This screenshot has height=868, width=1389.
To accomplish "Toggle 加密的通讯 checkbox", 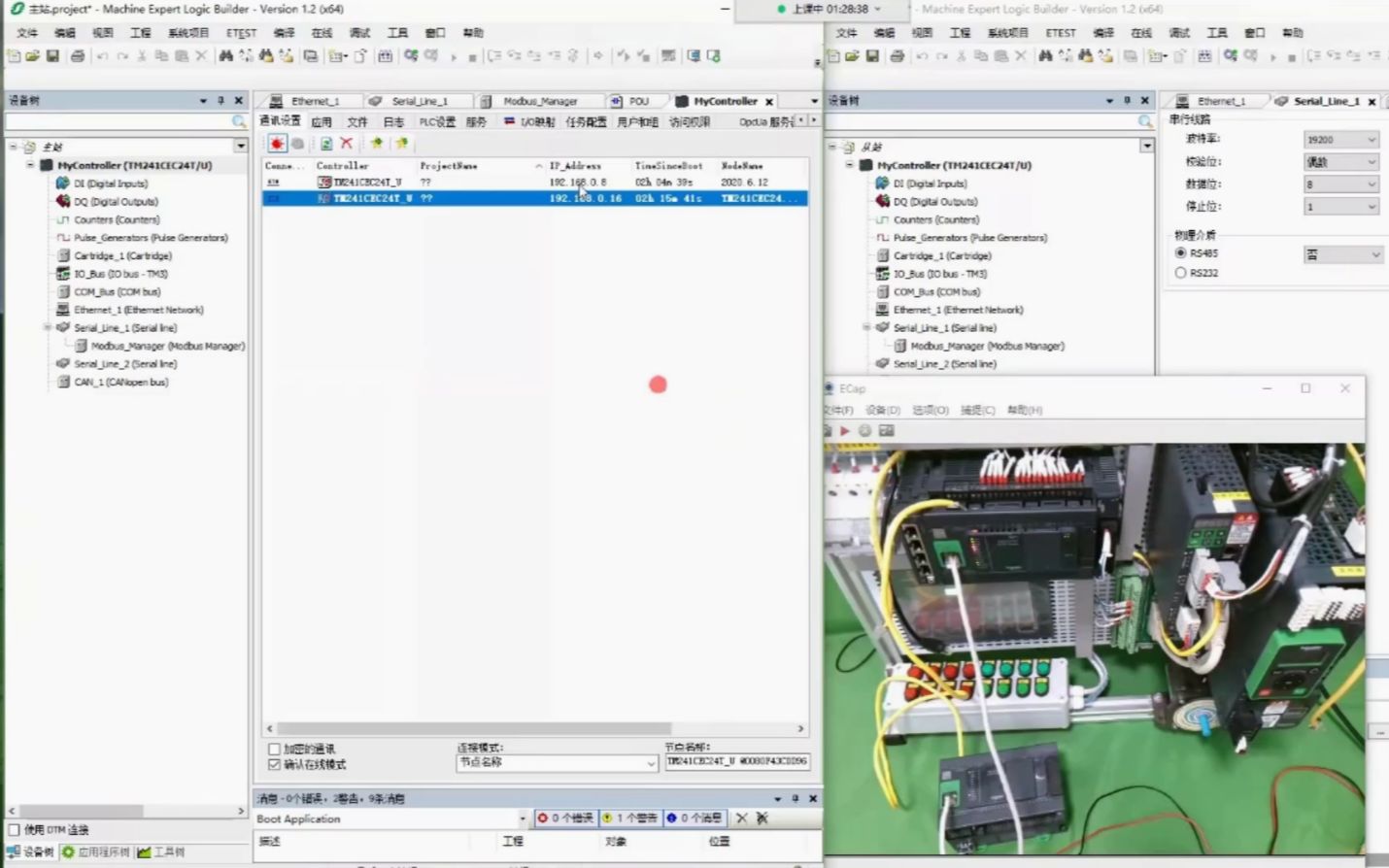I will coord(274,749).
